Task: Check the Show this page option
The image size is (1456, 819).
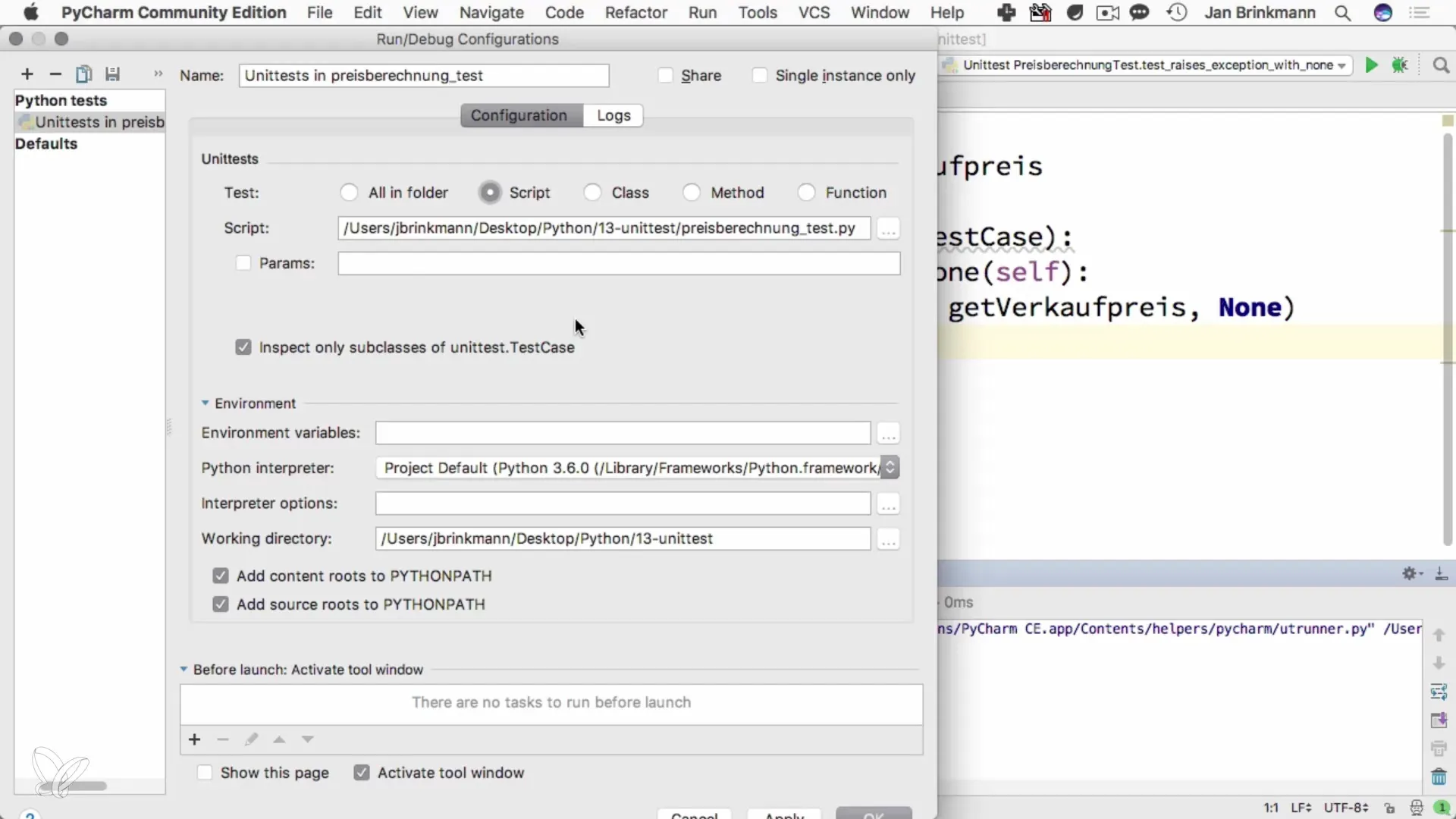Action: point(204,773)
